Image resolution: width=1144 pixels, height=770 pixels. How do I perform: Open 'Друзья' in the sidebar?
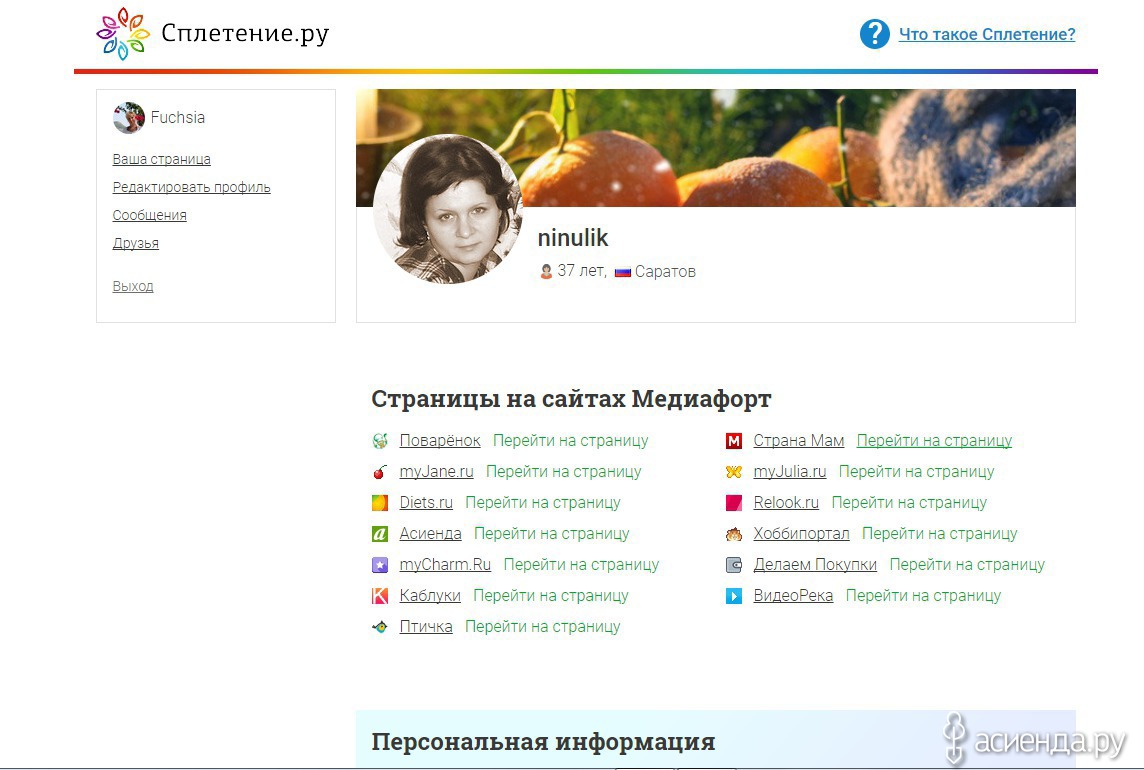tap(136, 244)
